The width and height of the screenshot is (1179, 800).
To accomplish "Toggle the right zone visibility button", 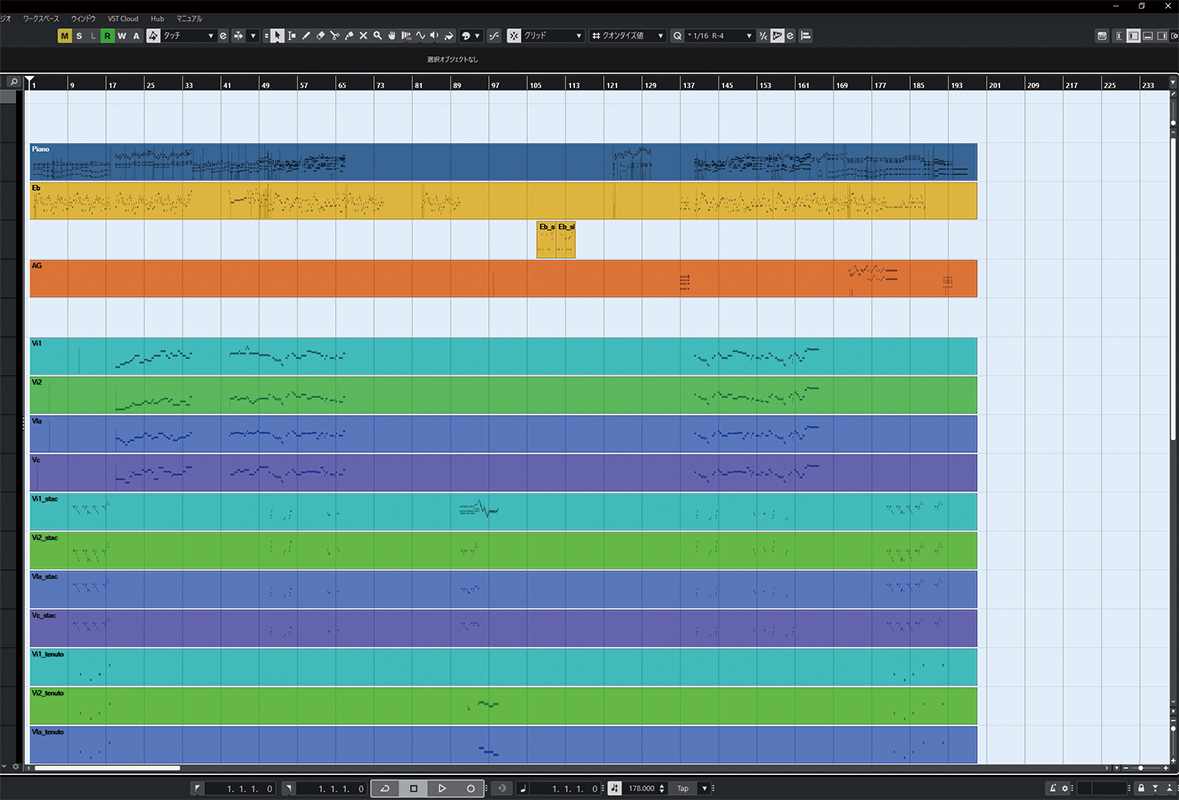I will pyautogui.click(x=1162, y=36).
